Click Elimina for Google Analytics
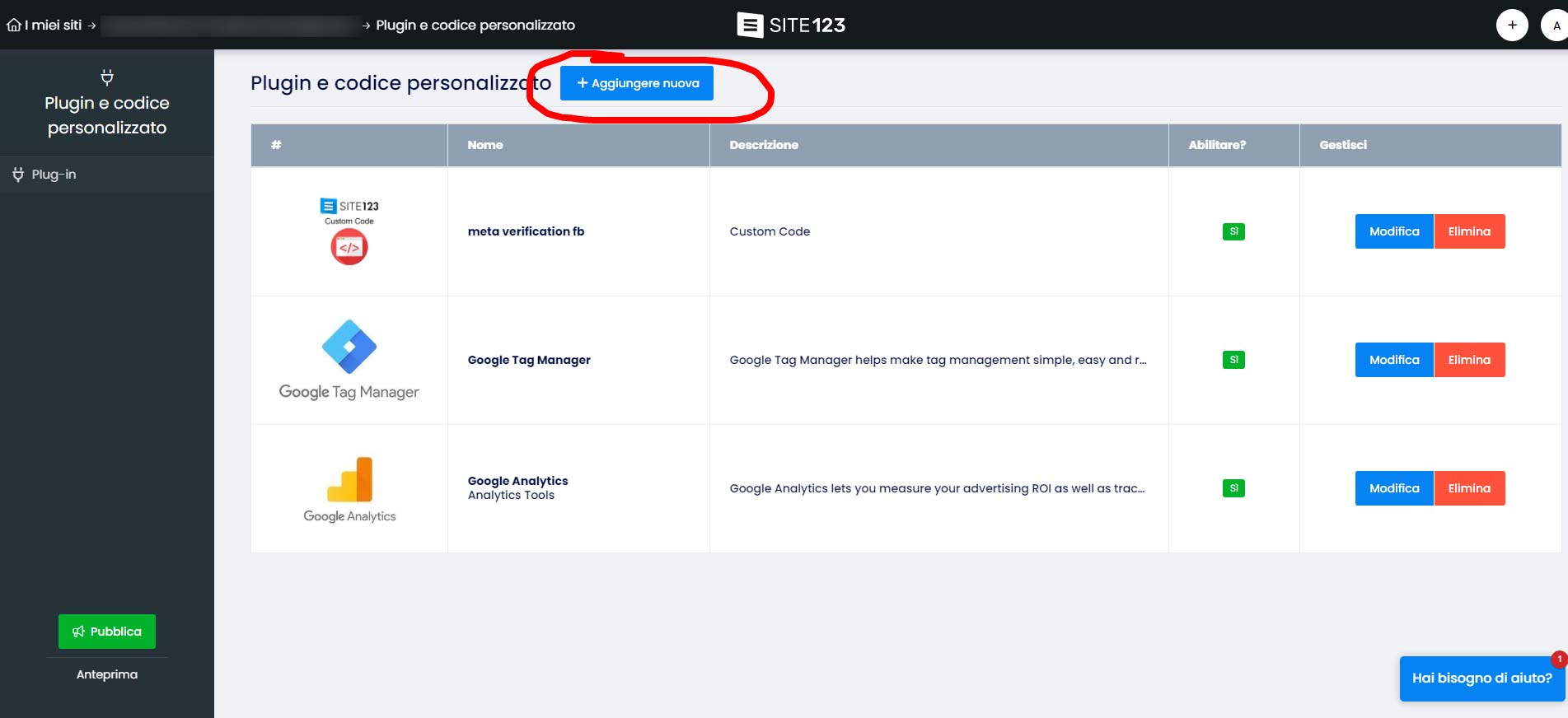This screenshot has height=718, width=1568. point(1469,488)
